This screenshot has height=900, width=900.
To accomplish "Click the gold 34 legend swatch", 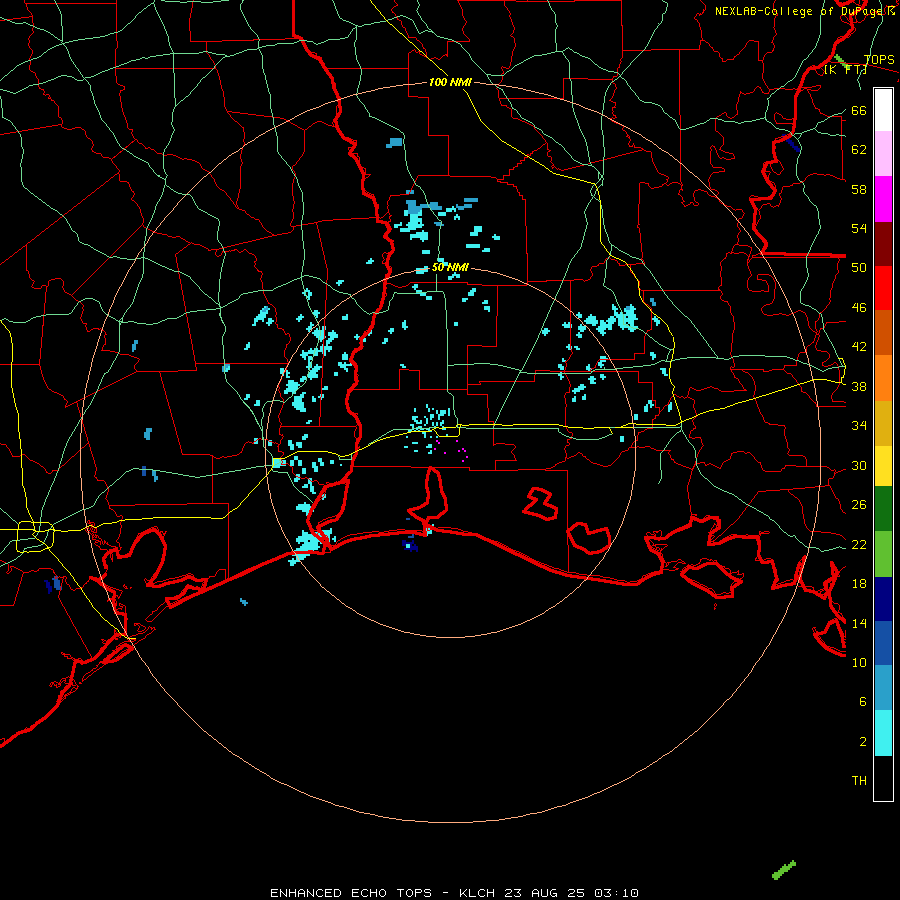I will pos(883,423).
